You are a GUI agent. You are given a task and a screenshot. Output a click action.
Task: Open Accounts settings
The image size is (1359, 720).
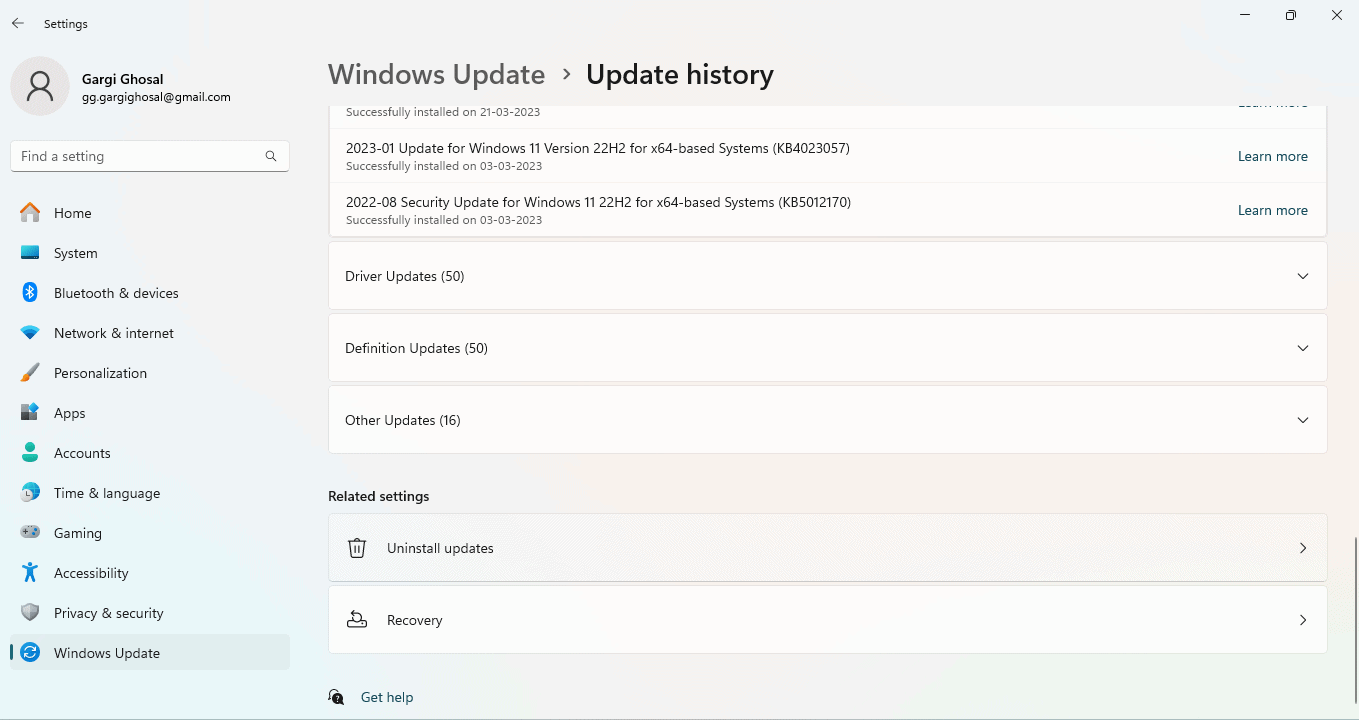tap(82, 453)
